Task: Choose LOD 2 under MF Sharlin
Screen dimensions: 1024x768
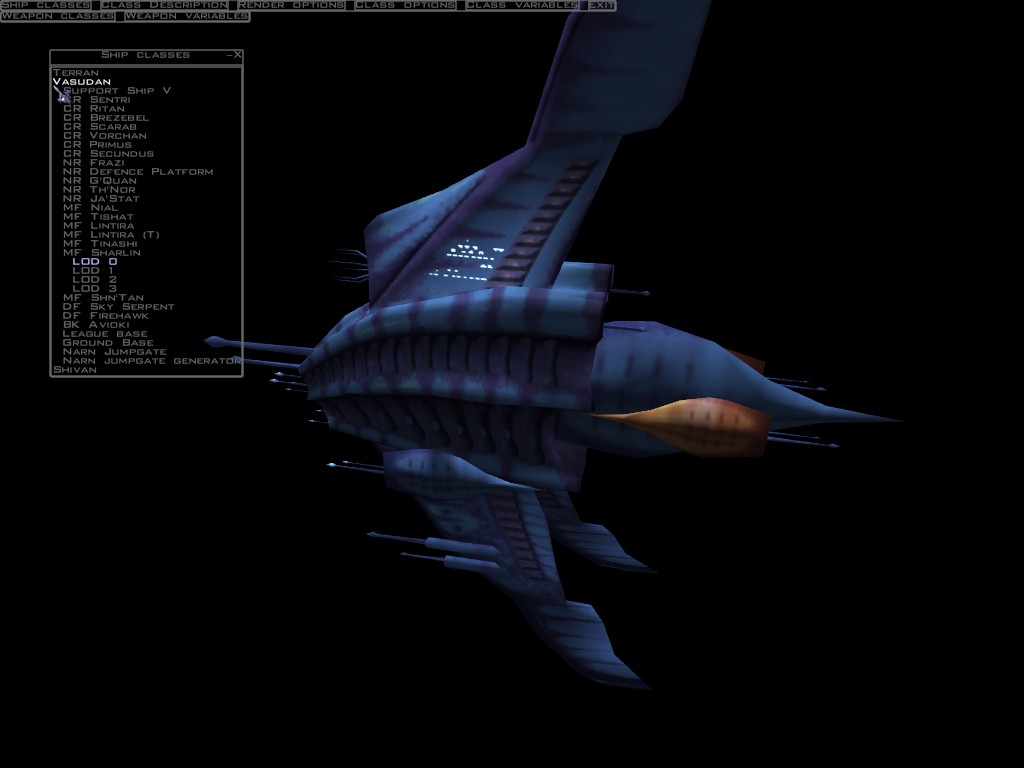Action: click(x=95, y=280)
